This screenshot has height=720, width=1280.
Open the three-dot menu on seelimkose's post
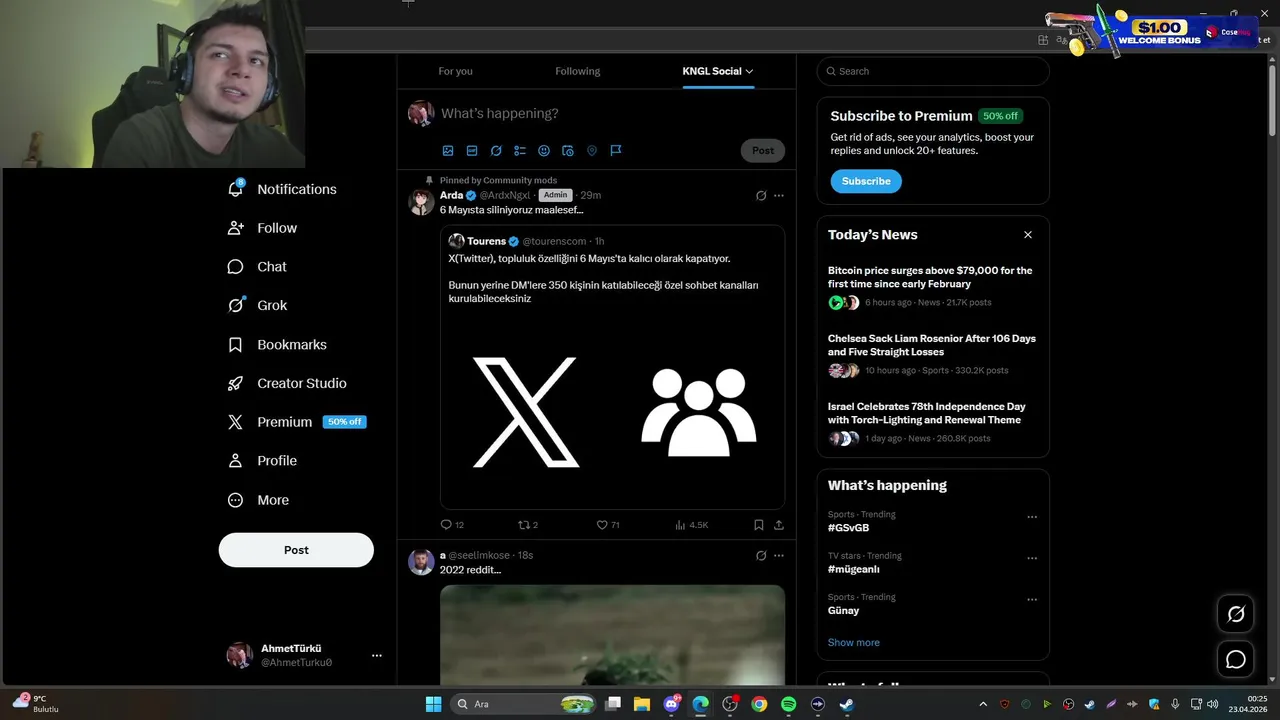[x=779, y=556]
